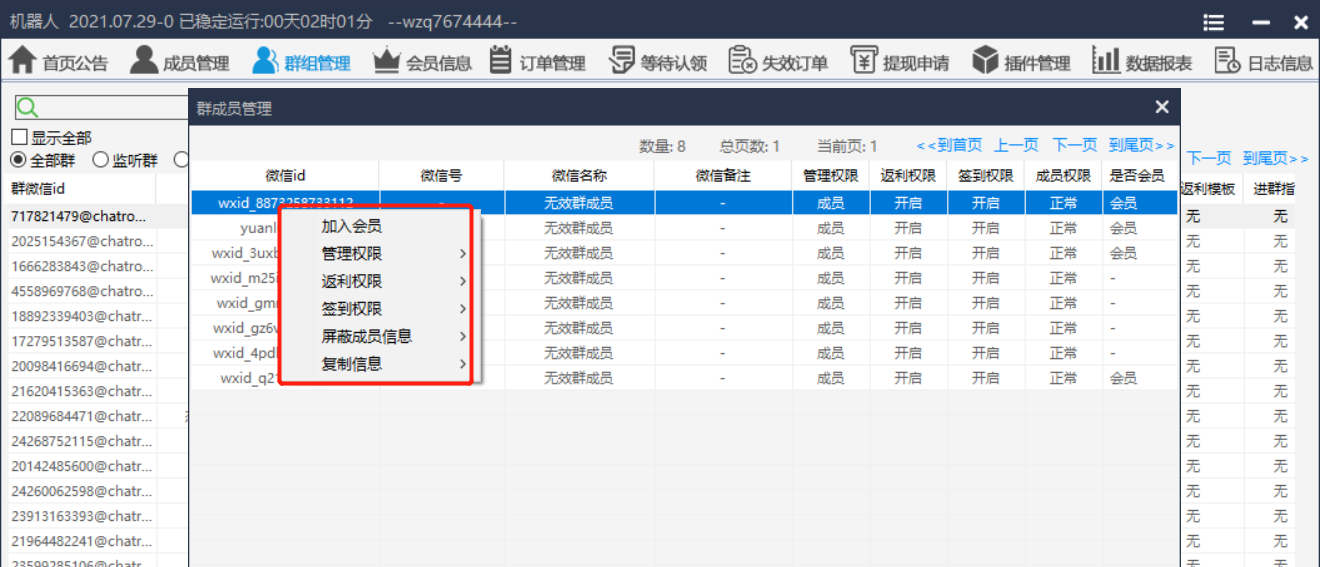Screen dimensions: 1320x567
Task: Open 订单管理 order clipboard icon
Action: (x=501, y=61)
